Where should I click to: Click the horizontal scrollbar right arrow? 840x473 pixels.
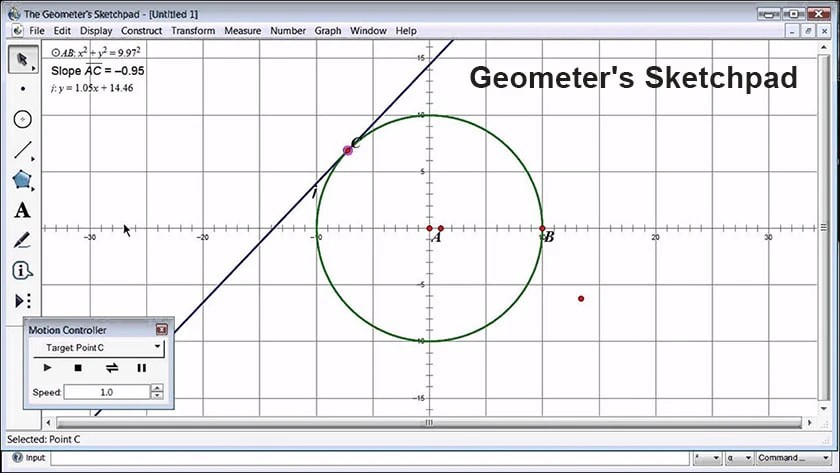(x=809, y=423)
